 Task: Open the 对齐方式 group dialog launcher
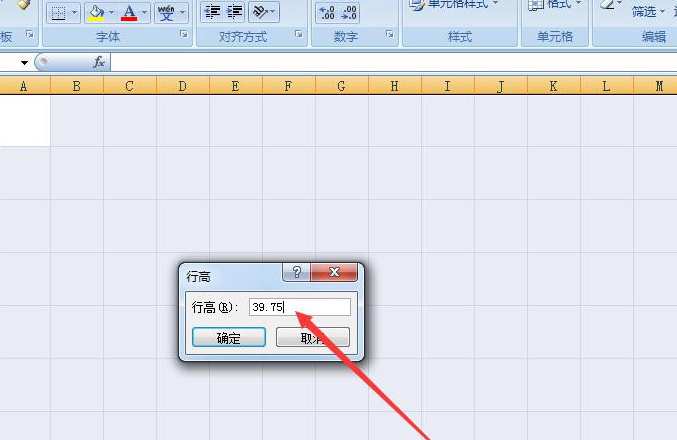coord(299,34)
